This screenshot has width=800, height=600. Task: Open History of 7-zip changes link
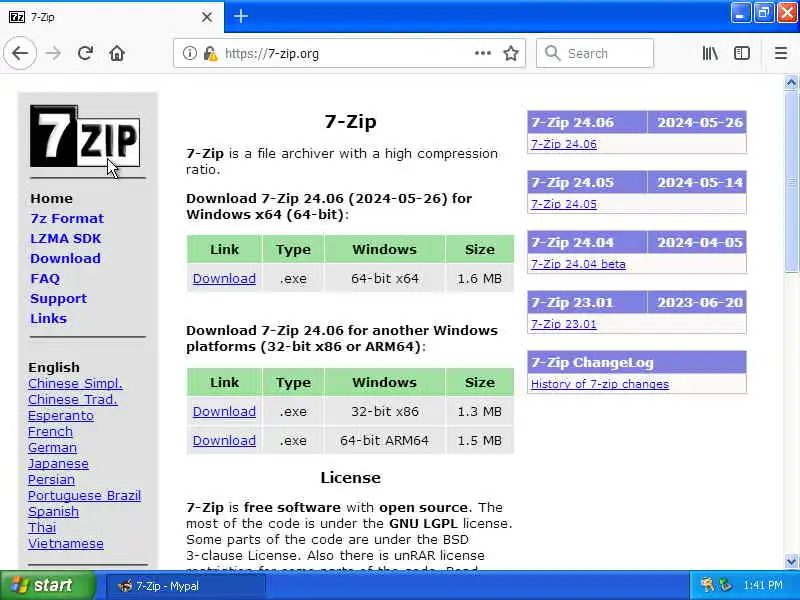coord(600,384)
